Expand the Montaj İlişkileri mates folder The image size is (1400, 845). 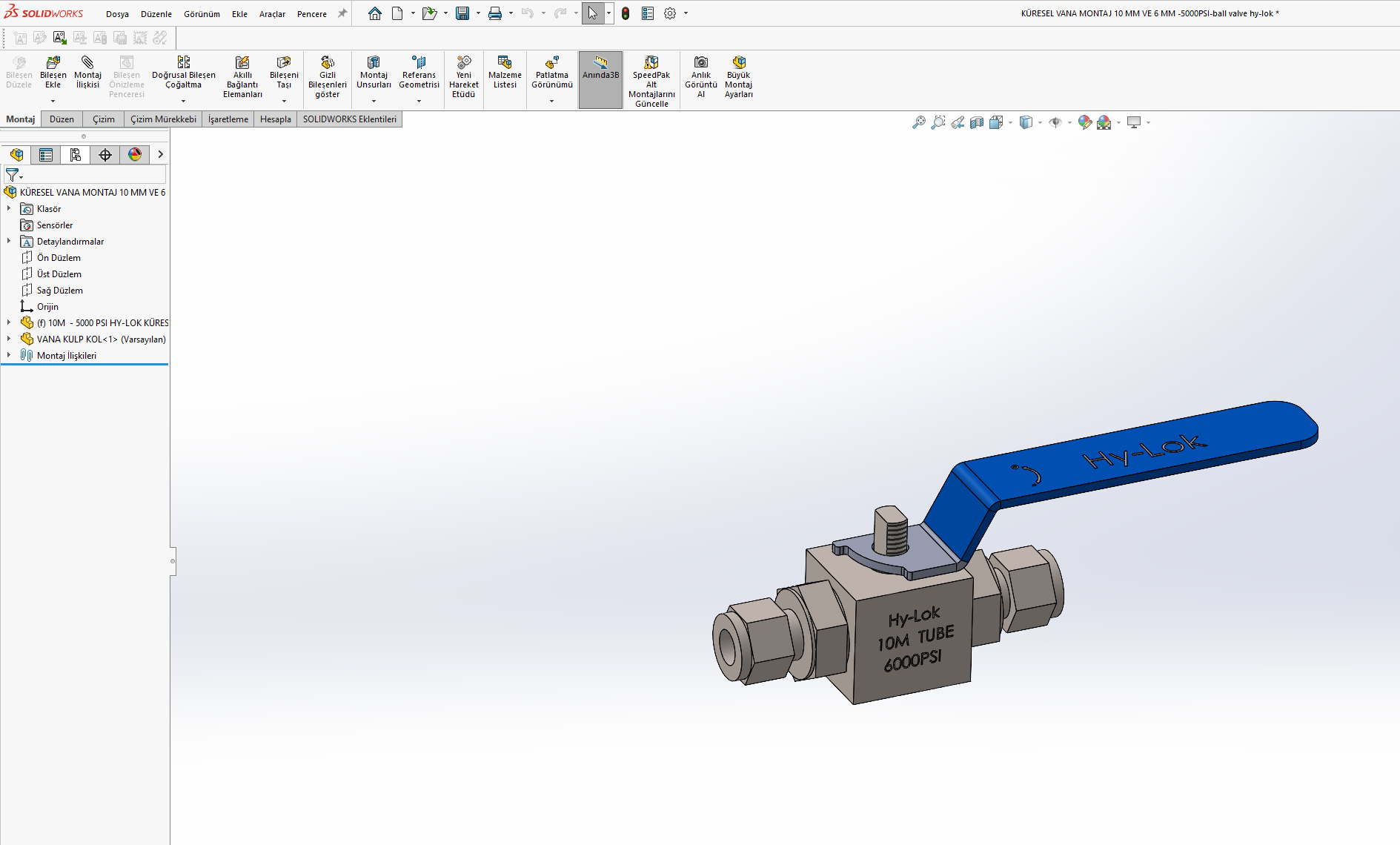(x=9, y=356)
